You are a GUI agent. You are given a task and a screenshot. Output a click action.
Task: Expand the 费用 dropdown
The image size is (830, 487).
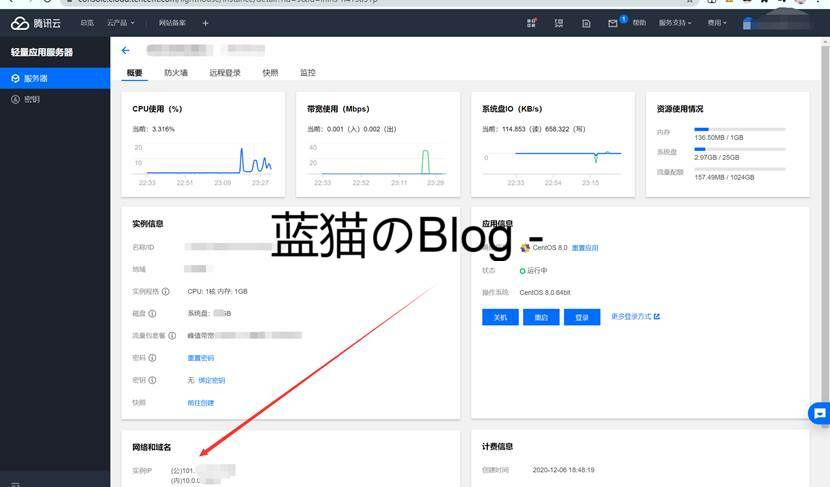(x=717, y=23)
